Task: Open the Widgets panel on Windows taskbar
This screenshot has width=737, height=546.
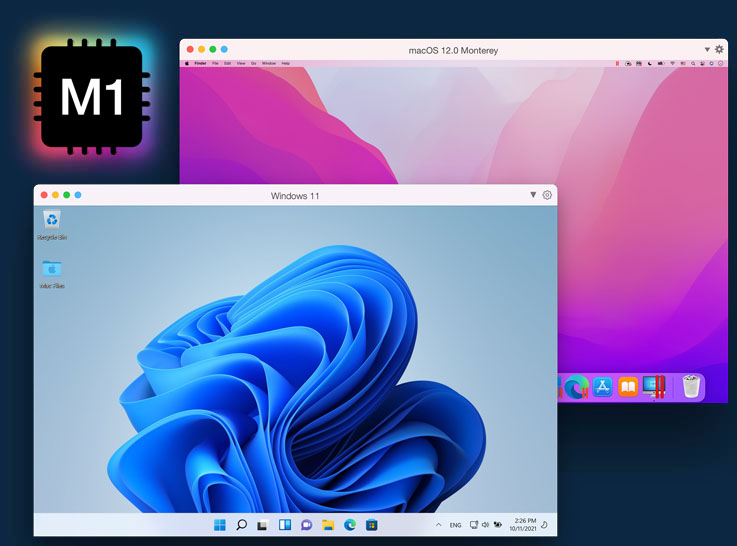Action: (x=284, y=525)
